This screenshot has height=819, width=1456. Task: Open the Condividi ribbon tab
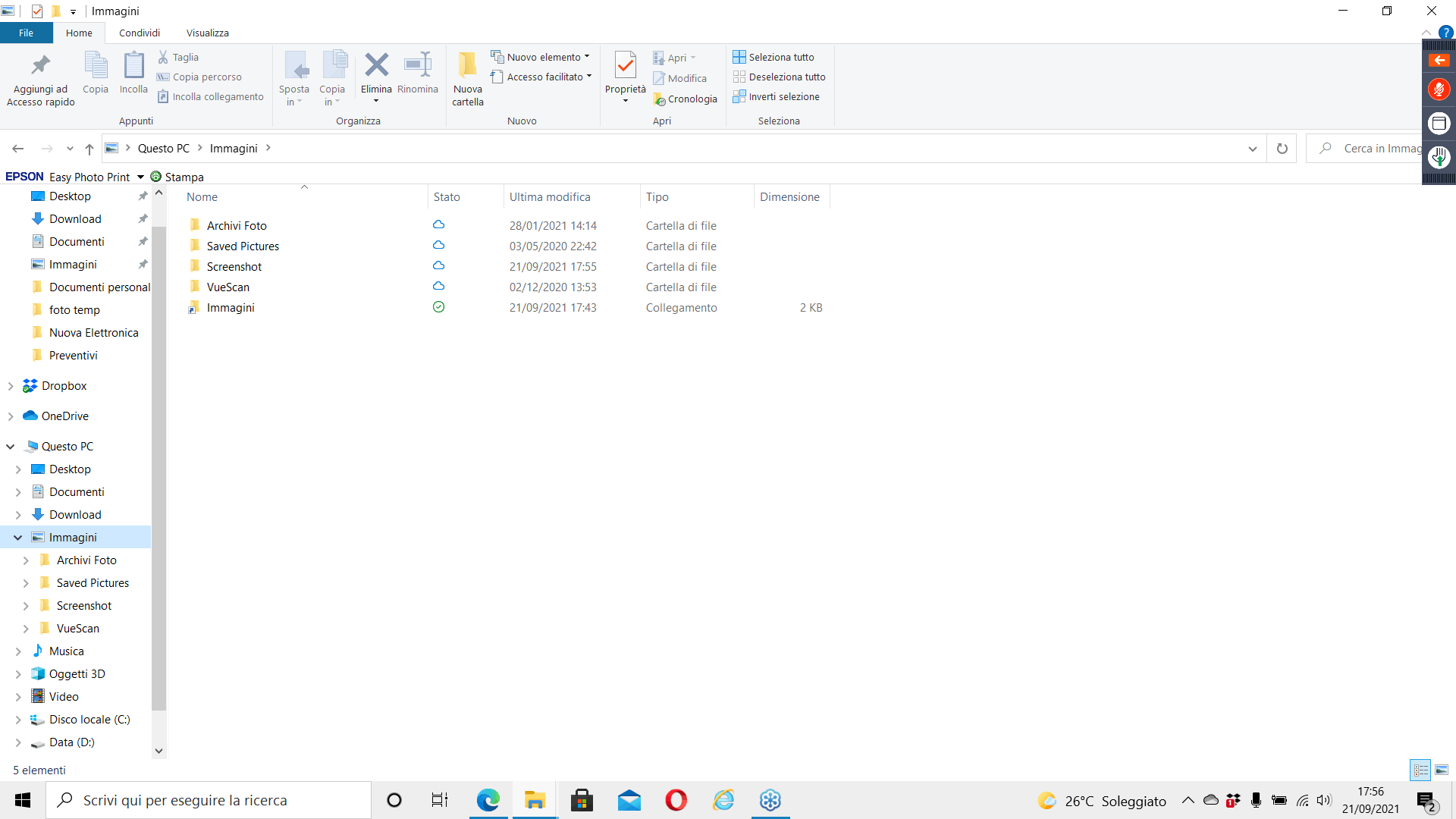click(x=140, y=33)
